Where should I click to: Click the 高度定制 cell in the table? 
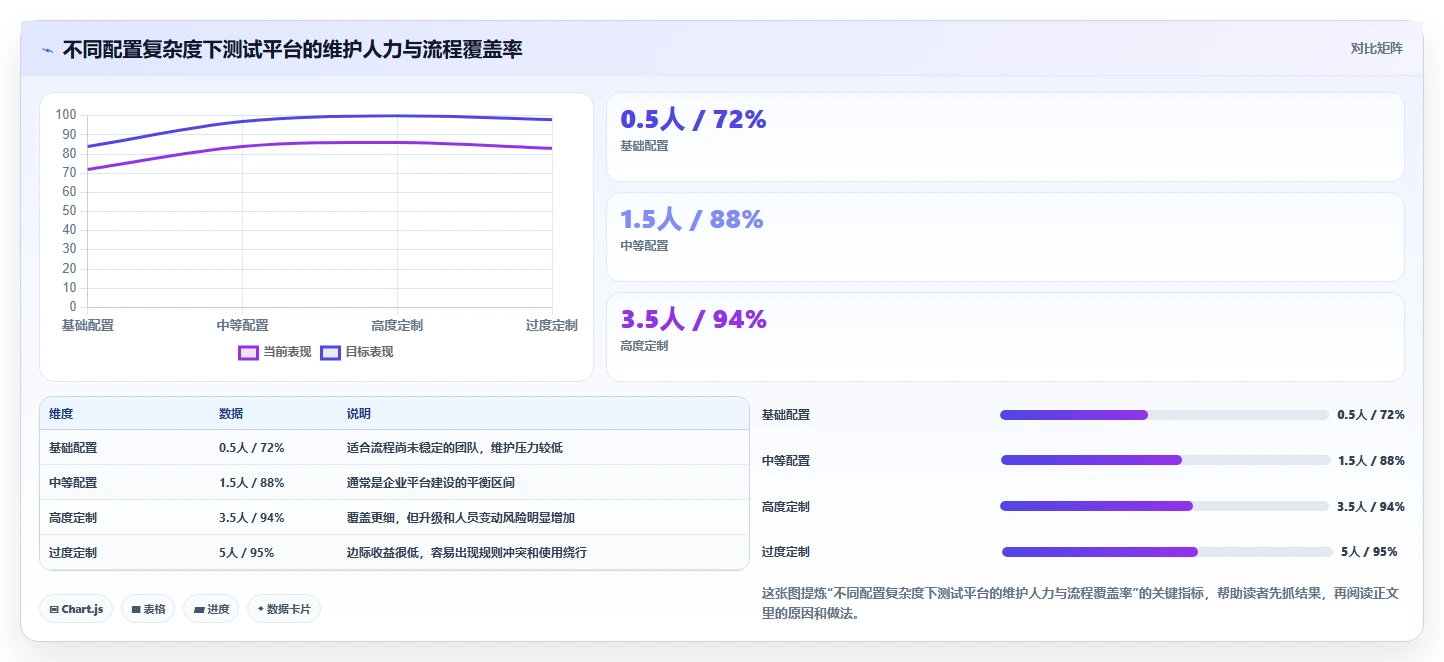[73, 518]
